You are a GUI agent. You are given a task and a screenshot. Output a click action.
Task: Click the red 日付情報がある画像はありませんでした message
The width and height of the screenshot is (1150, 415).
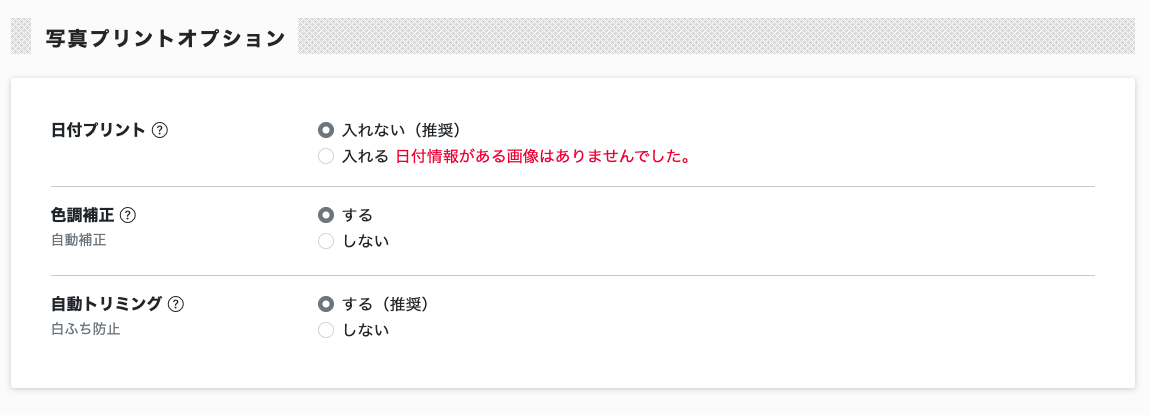coord(543,156)
